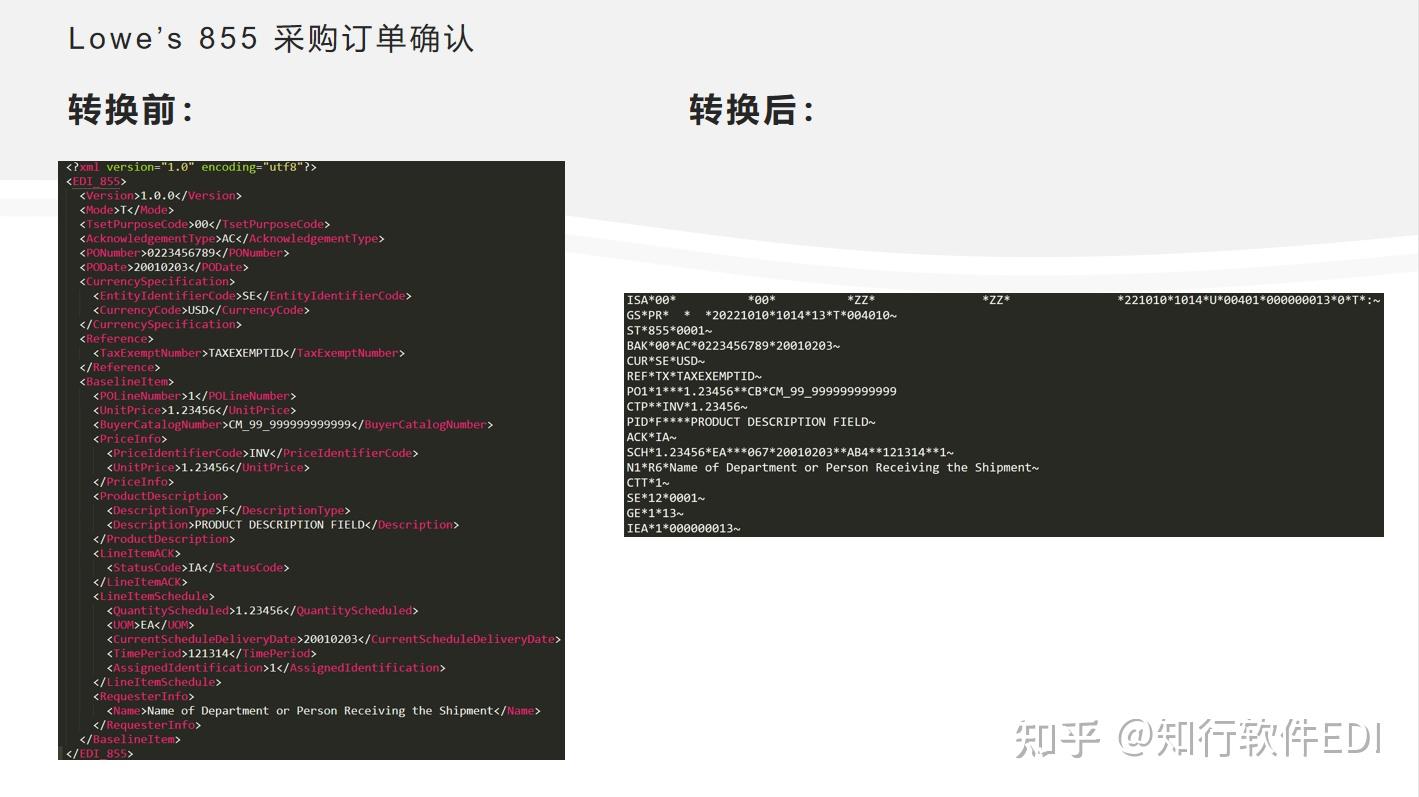Select the xml version="1.0" declaration line

(191, 167)
